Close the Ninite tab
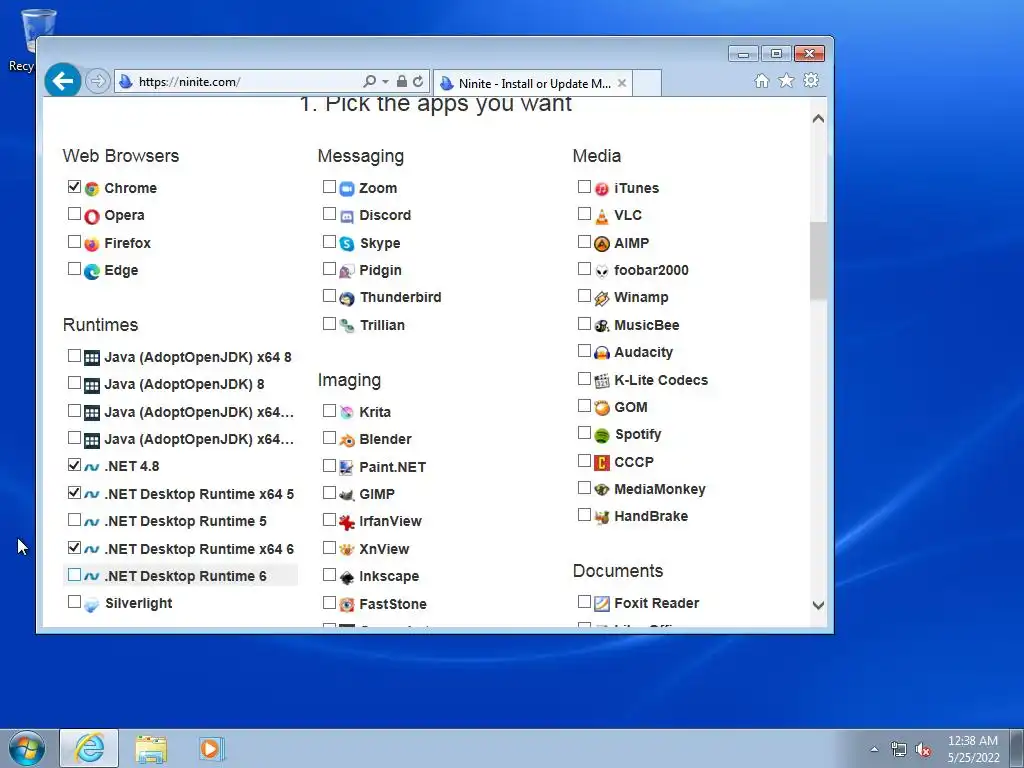 pos(622,83)
